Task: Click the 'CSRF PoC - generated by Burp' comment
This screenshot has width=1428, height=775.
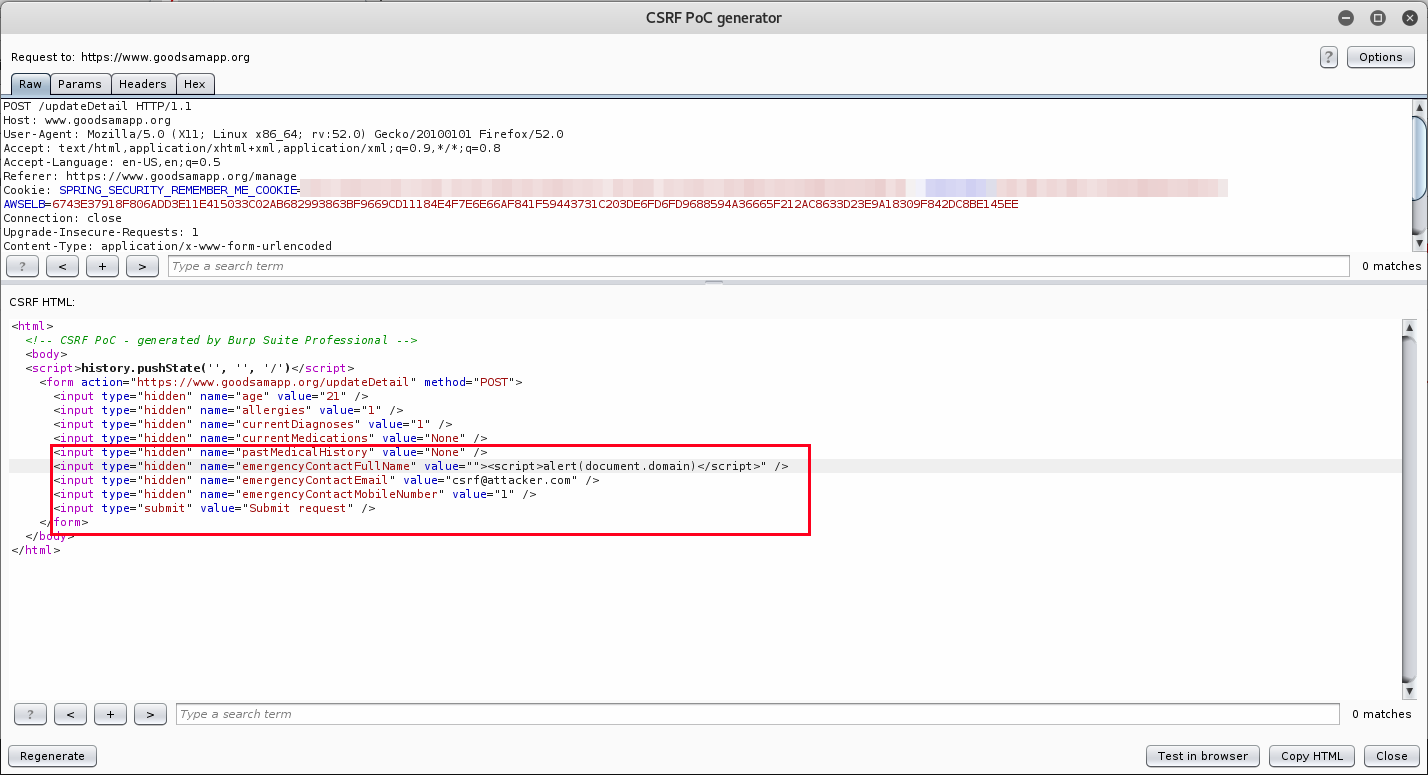Action: 222,340
